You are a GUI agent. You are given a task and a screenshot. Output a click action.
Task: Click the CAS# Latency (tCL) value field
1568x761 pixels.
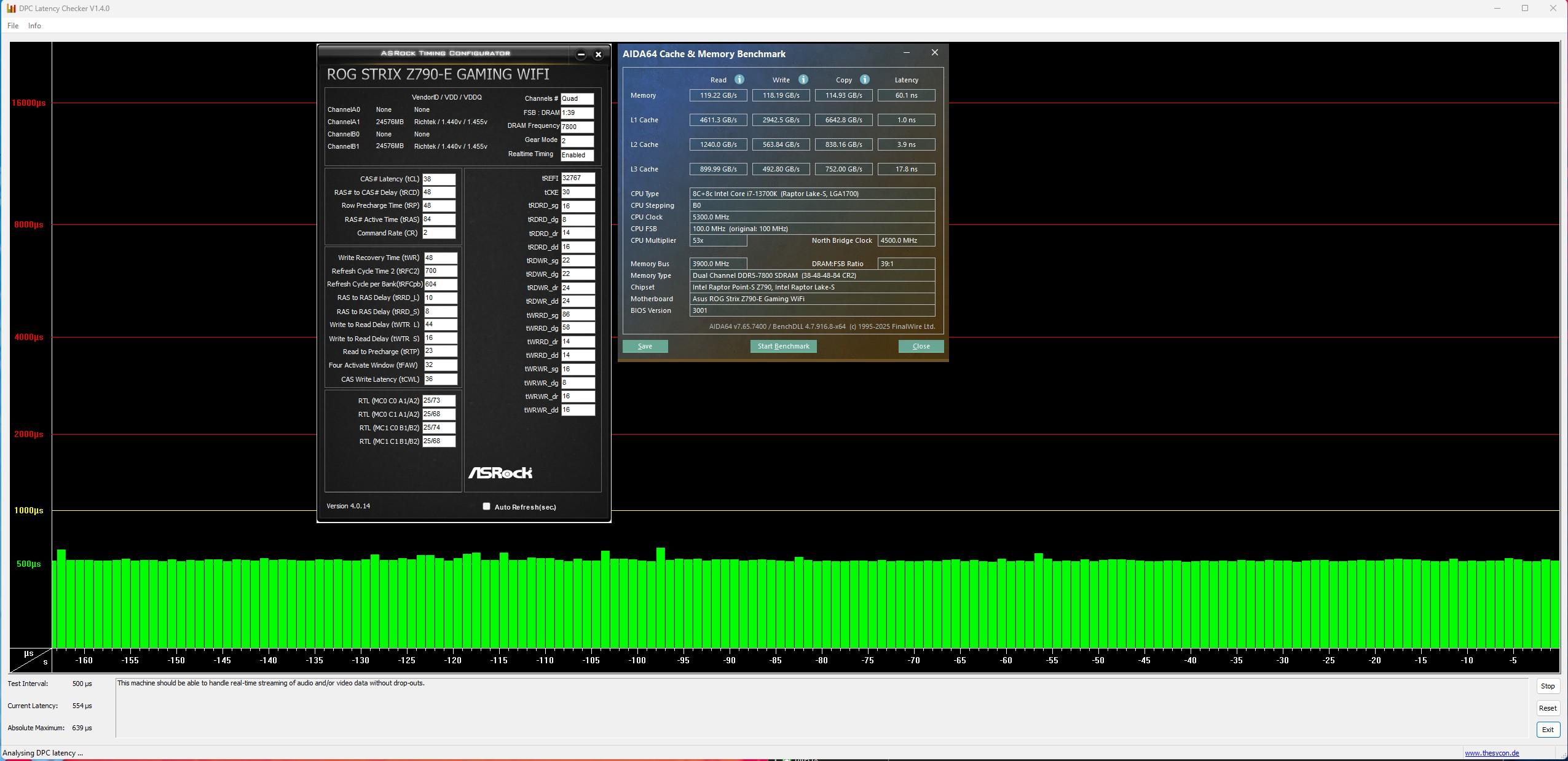pos(439,179)
